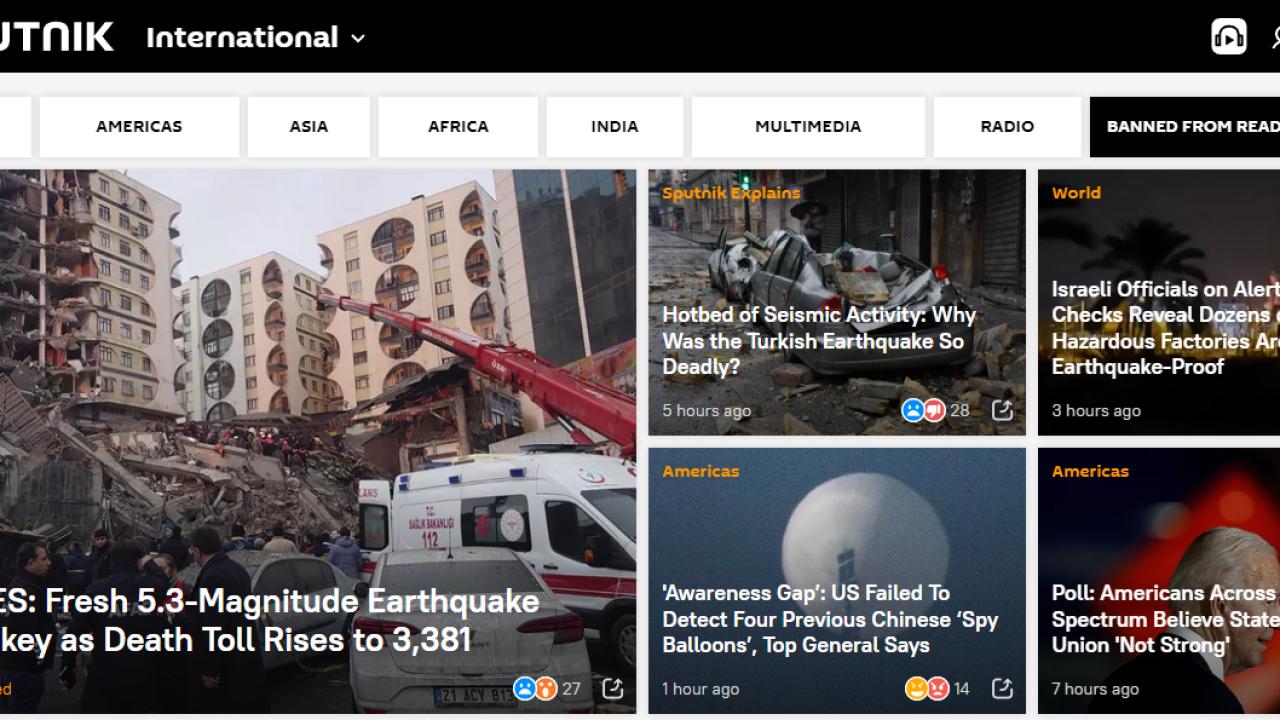This screenshot has width=1280, height=720.
Task: Open 'Awareness Gap' spy balloons headline
Action: pyautogui.click(x=830, y=619)
